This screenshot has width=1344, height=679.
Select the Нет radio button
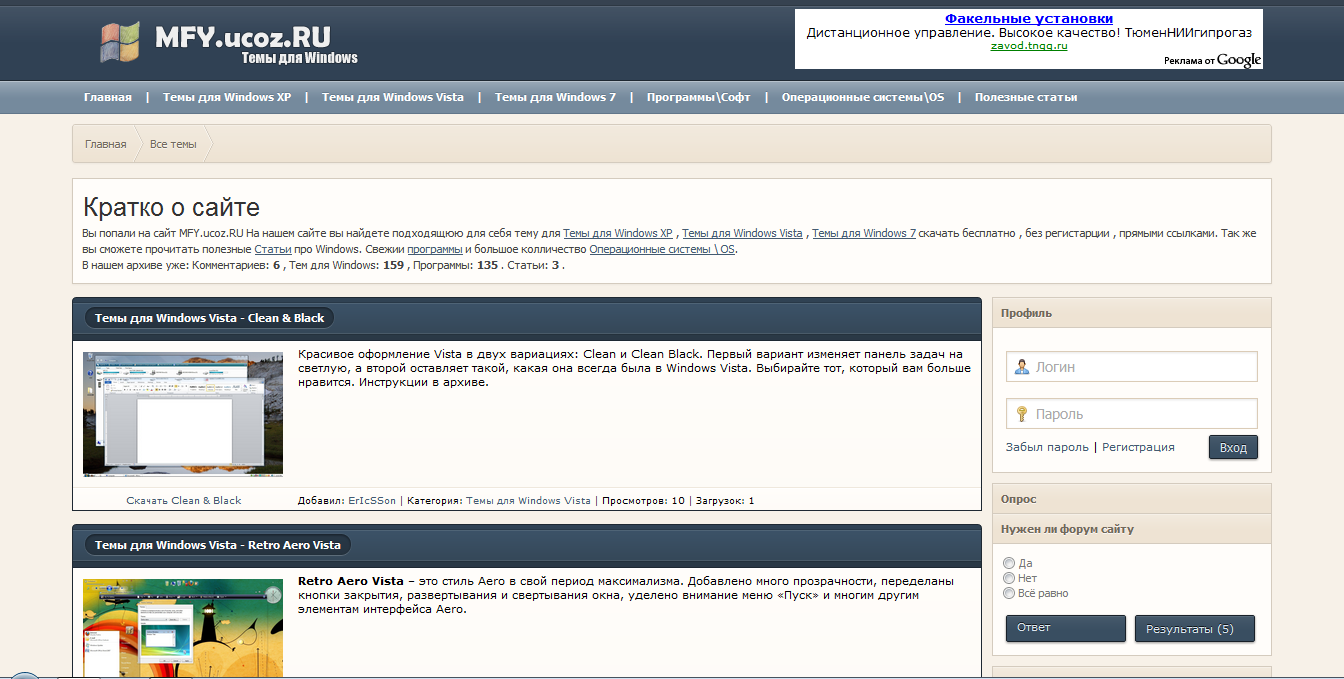[x=1009, y=578]
